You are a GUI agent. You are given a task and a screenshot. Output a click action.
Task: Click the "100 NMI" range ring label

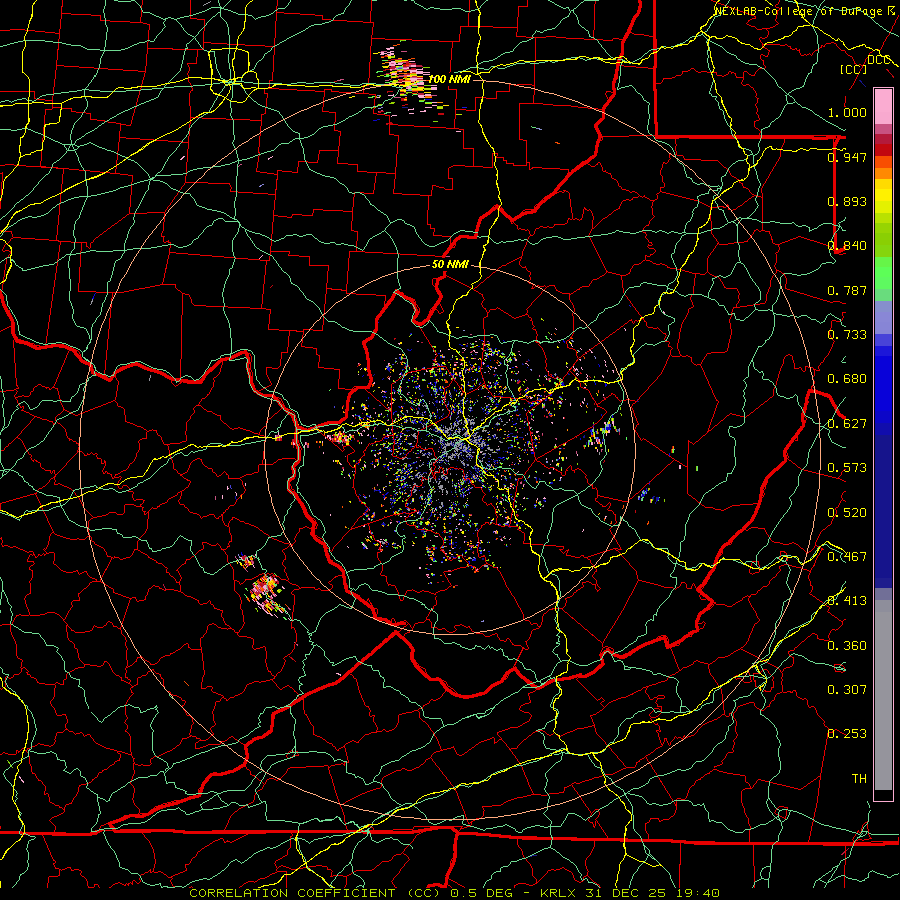click(449, 79)
